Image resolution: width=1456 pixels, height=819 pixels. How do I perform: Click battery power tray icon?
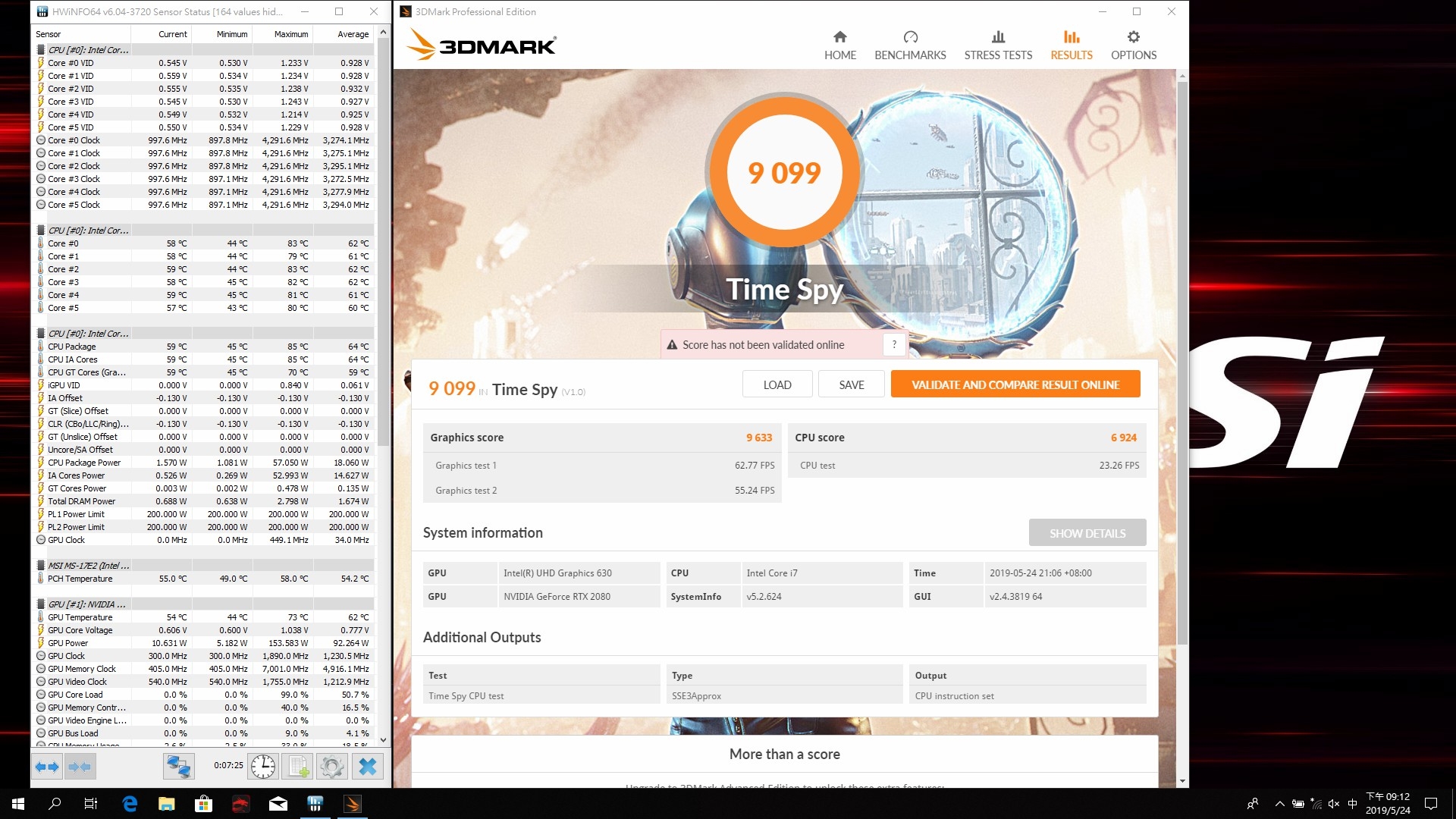[1298, 804]
